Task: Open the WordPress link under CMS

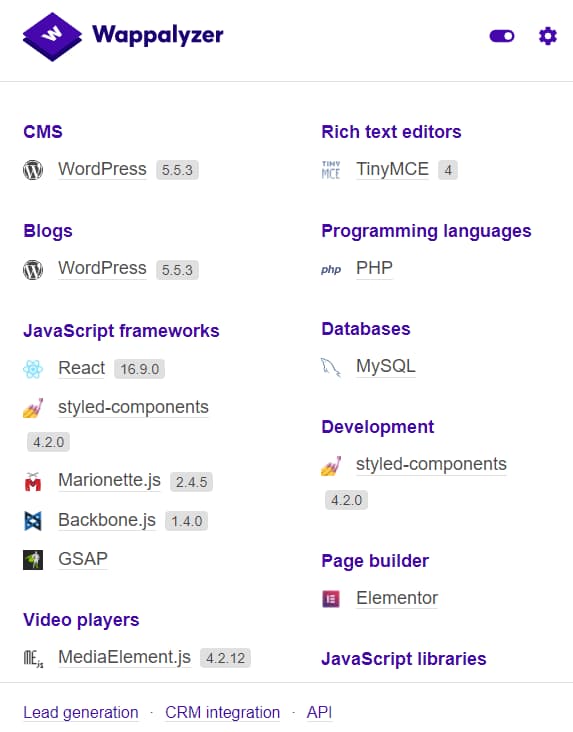Action: click(x=102, y=169)
